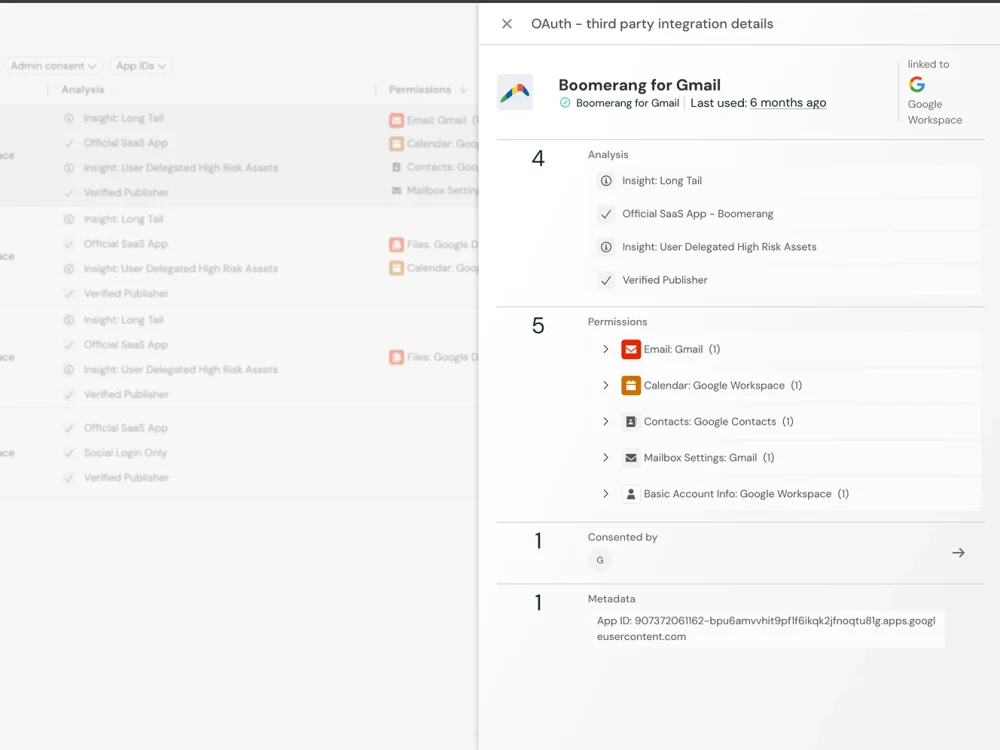This screenshot has height=750, width=1000.
Task: Click the 'Consented by' section label
Action: click(x=622, y=537)
